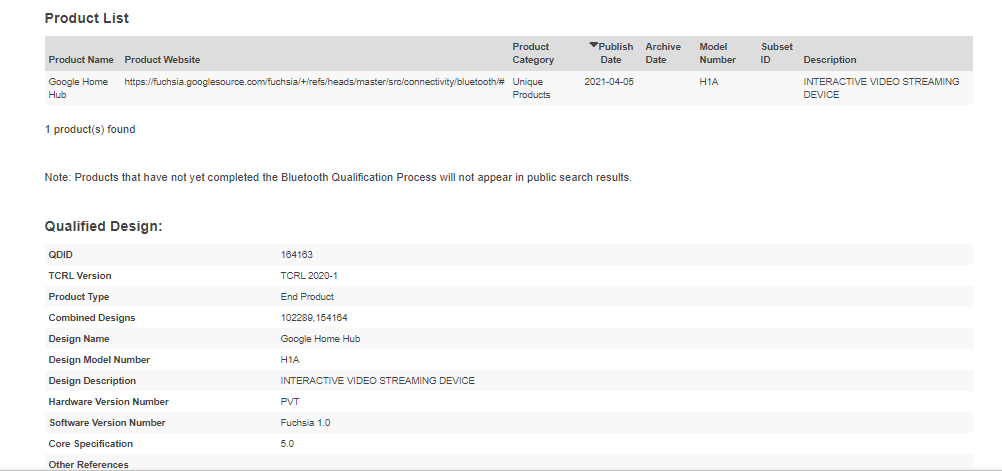Open the fuchsia.googlesource.com product website URL
This screenshot has height=471, width=1002.
(x=315, y=82)
